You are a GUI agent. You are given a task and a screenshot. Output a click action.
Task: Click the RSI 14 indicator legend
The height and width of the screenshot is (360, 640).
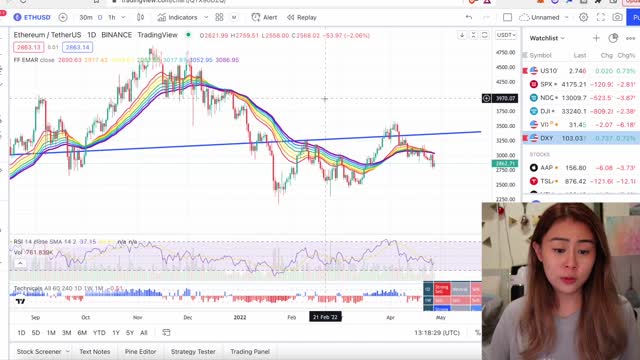point(44,242)
